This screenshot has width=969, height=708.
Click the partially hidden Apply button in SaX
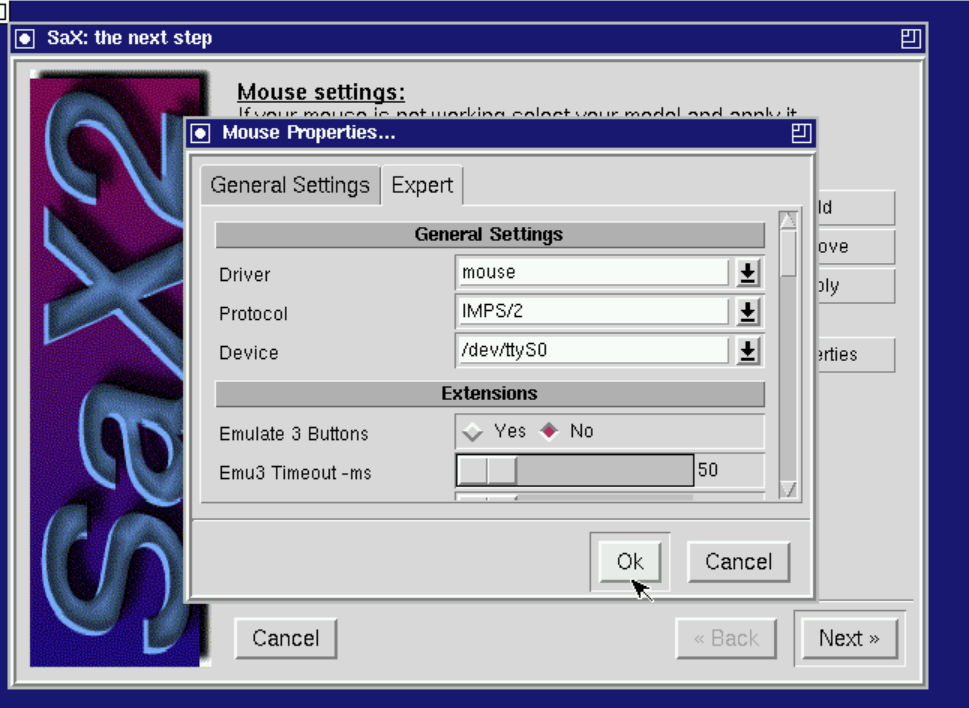856,286
